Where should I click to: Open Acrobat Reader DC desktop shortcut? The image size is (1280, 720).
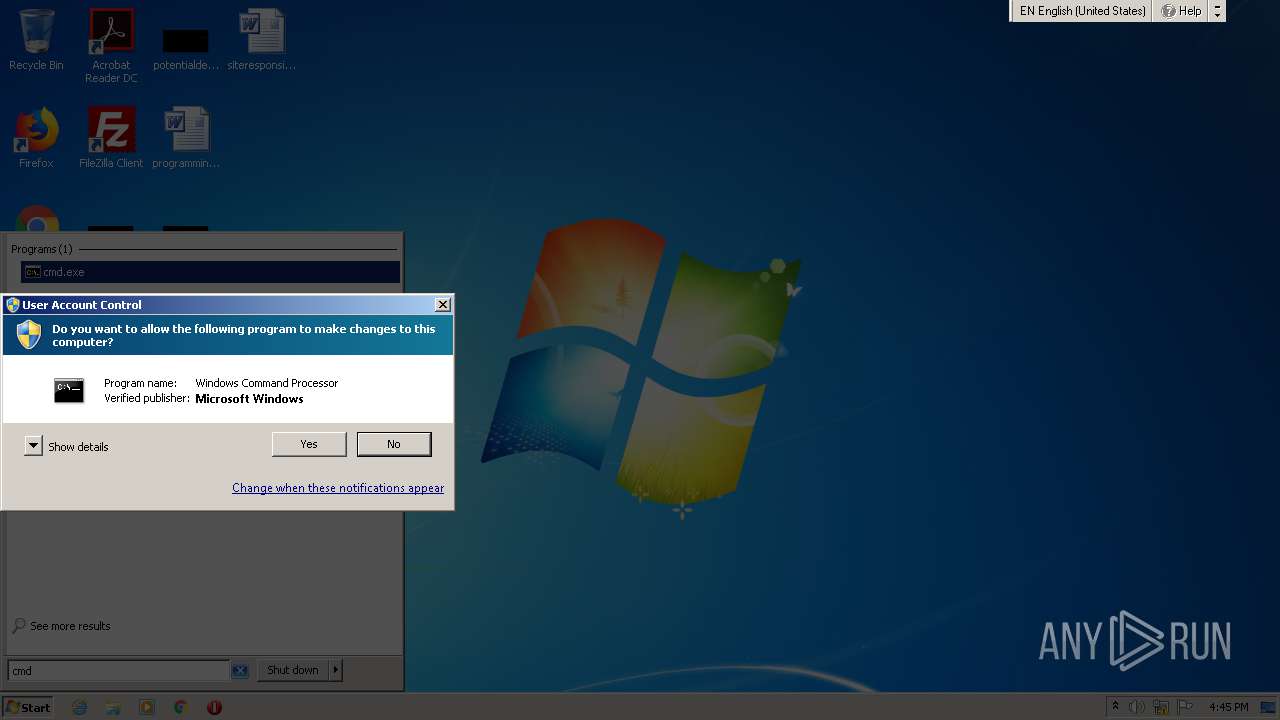[x=111, y=46]
